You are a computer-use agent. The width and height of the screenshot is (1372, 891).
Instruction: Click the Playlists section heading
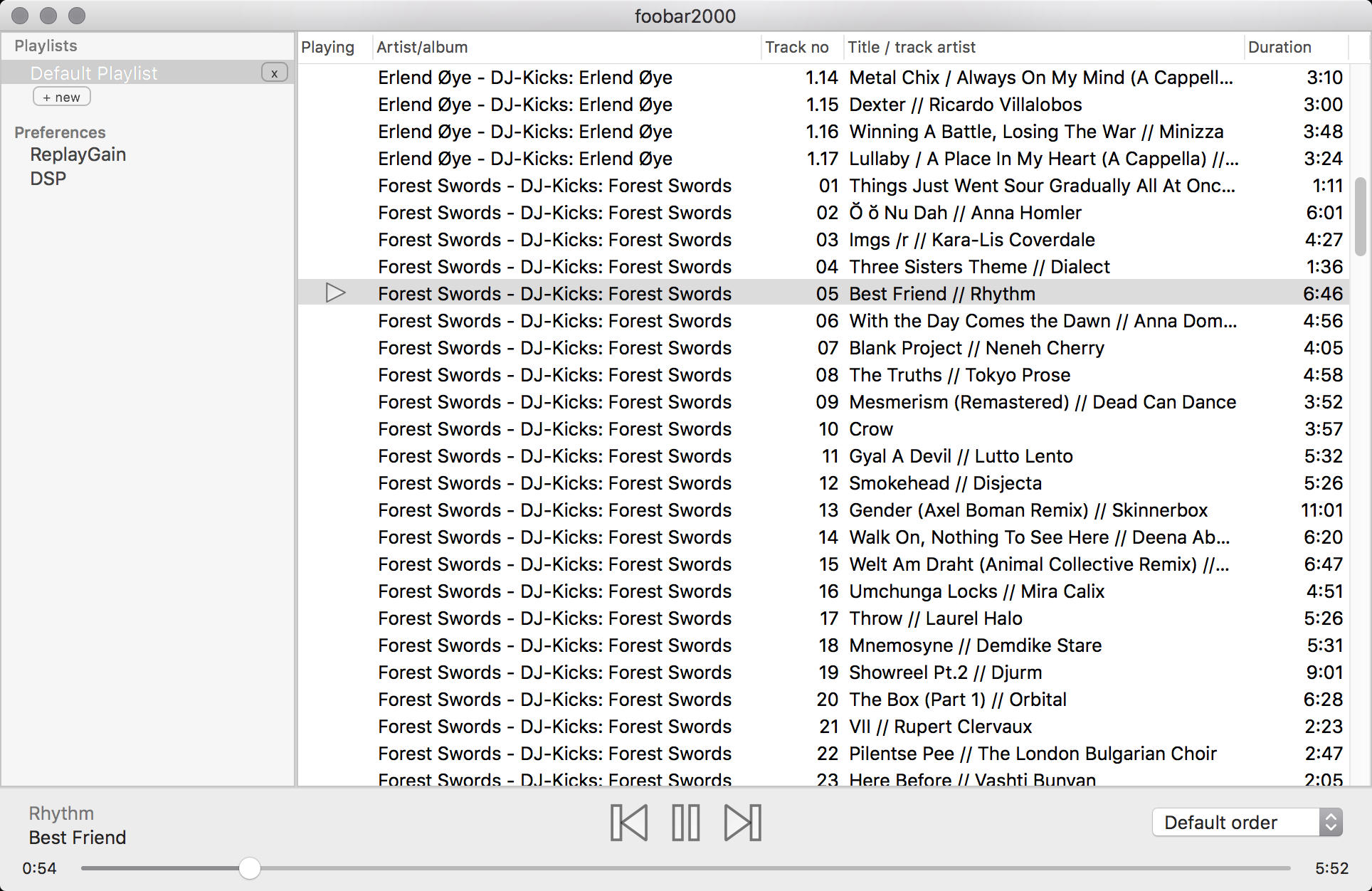(46, 46)
